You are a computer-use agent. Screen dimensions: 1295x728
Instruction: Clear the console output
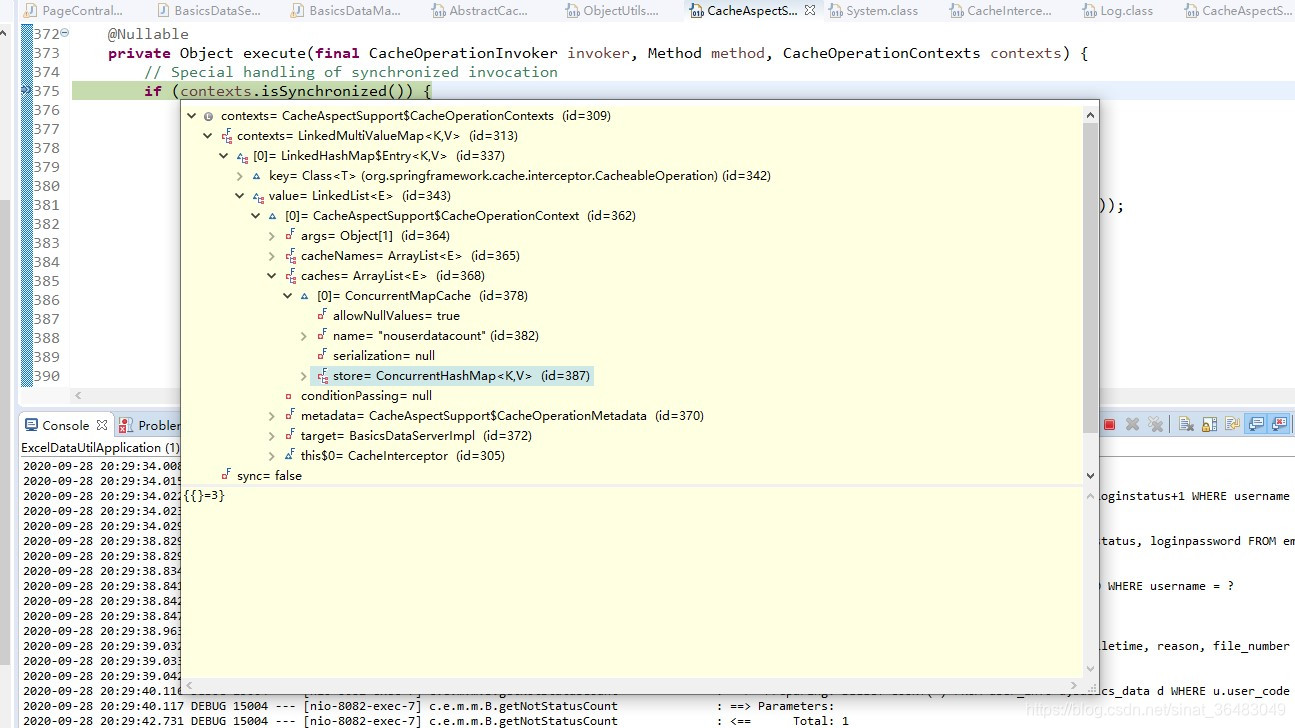(x=1185, y=424)
